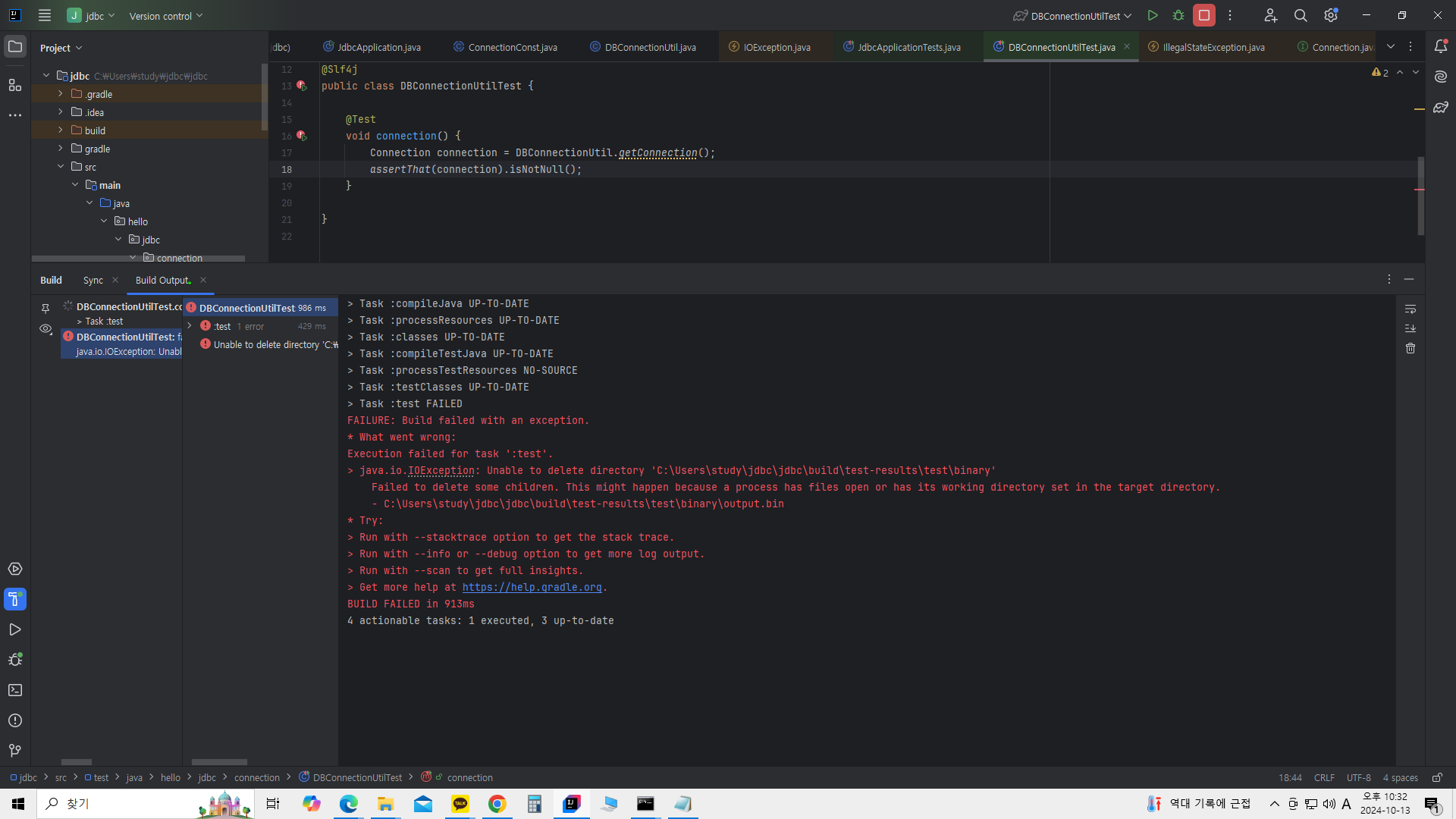Open the Structure tool window icon

pos(15,85)
